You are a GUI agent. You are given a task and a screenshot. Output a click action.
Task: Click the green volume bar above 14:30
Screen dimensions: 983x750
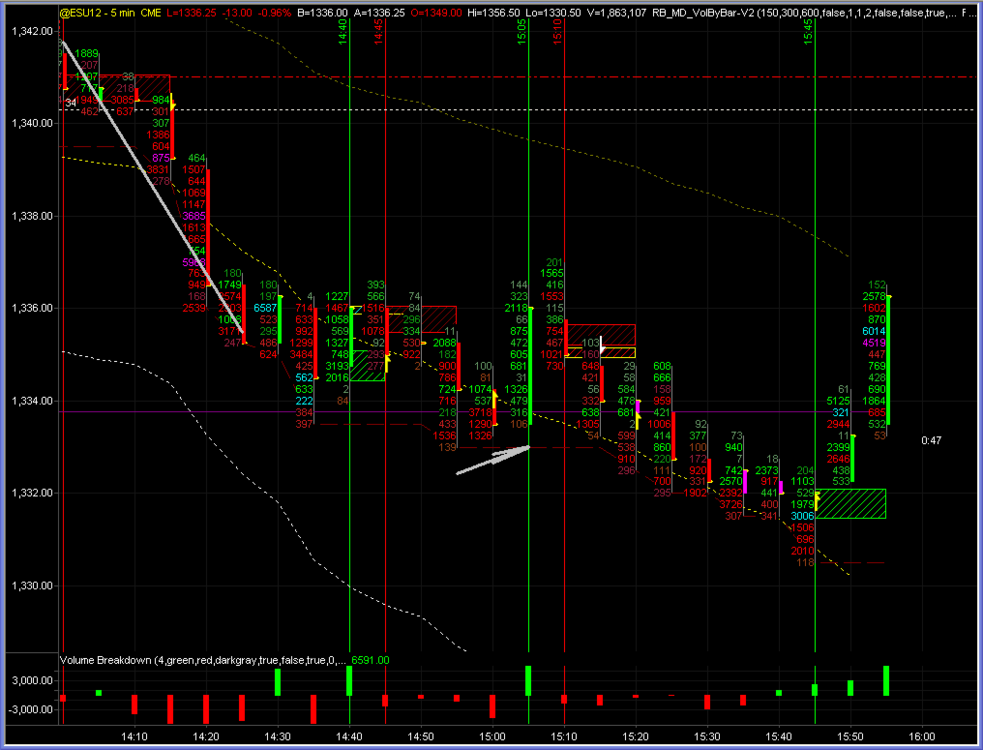[278, 682]
